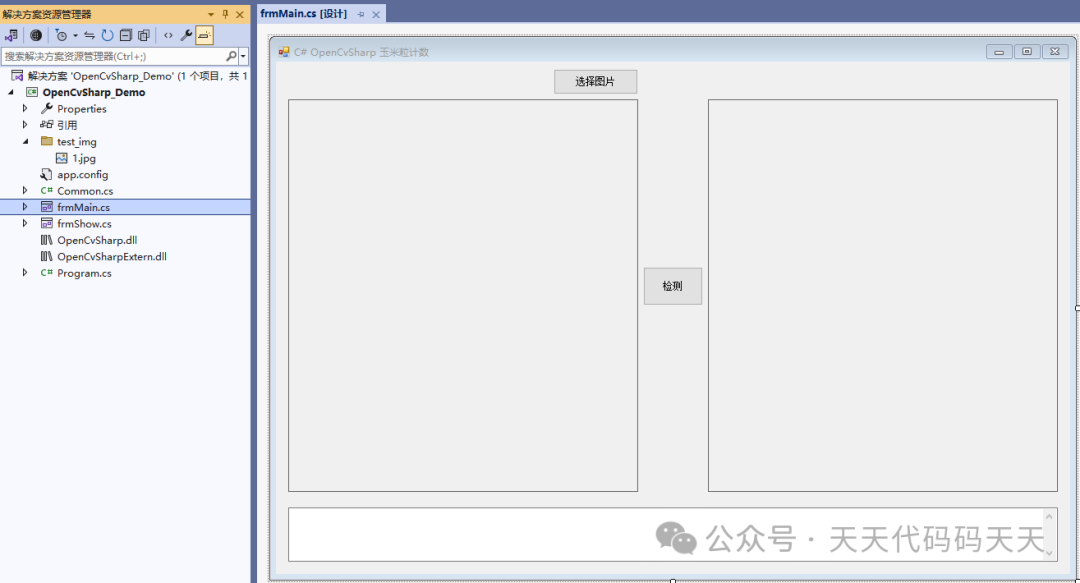Click the text box scrollbar up arrow
The height and width of the screenshot is (583, 1080).
tap(1049, 516)
